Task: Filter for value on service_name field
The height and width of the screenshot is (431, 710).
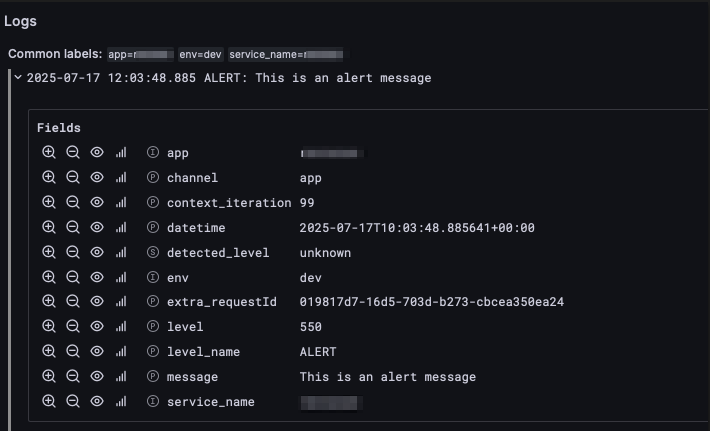Action: coord(48,402)
